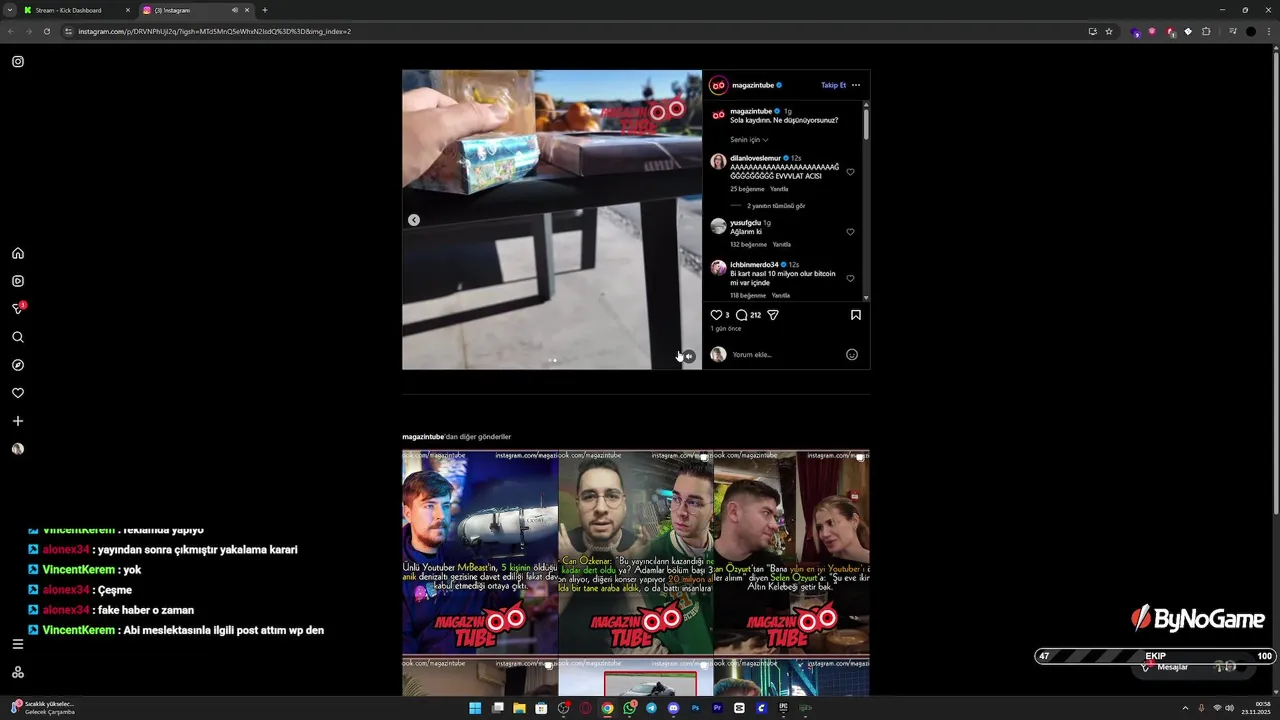Open notifications heart icon in sidebar

[x=18, y=393]
